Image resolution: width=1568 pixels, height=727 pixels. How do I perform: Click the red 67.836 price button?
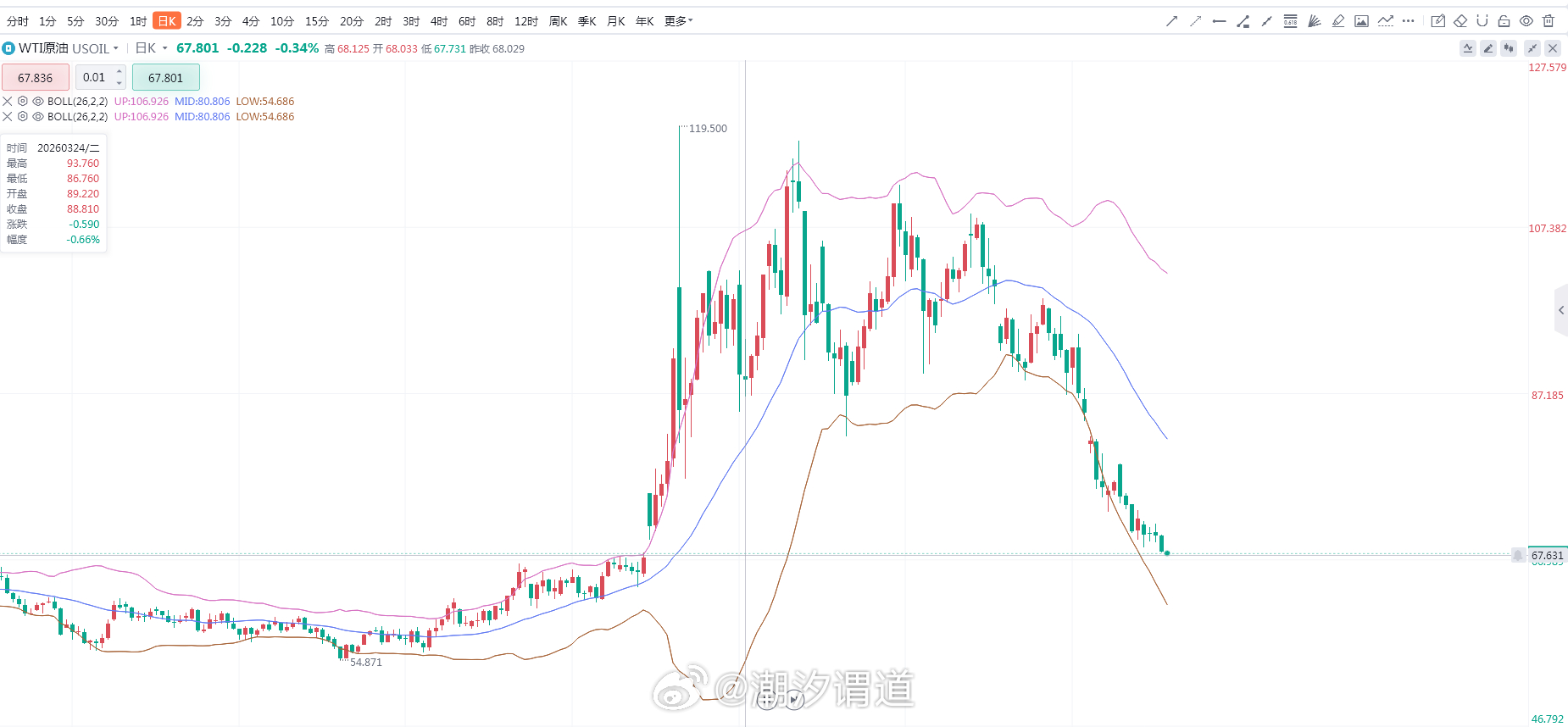click(36, 77)
